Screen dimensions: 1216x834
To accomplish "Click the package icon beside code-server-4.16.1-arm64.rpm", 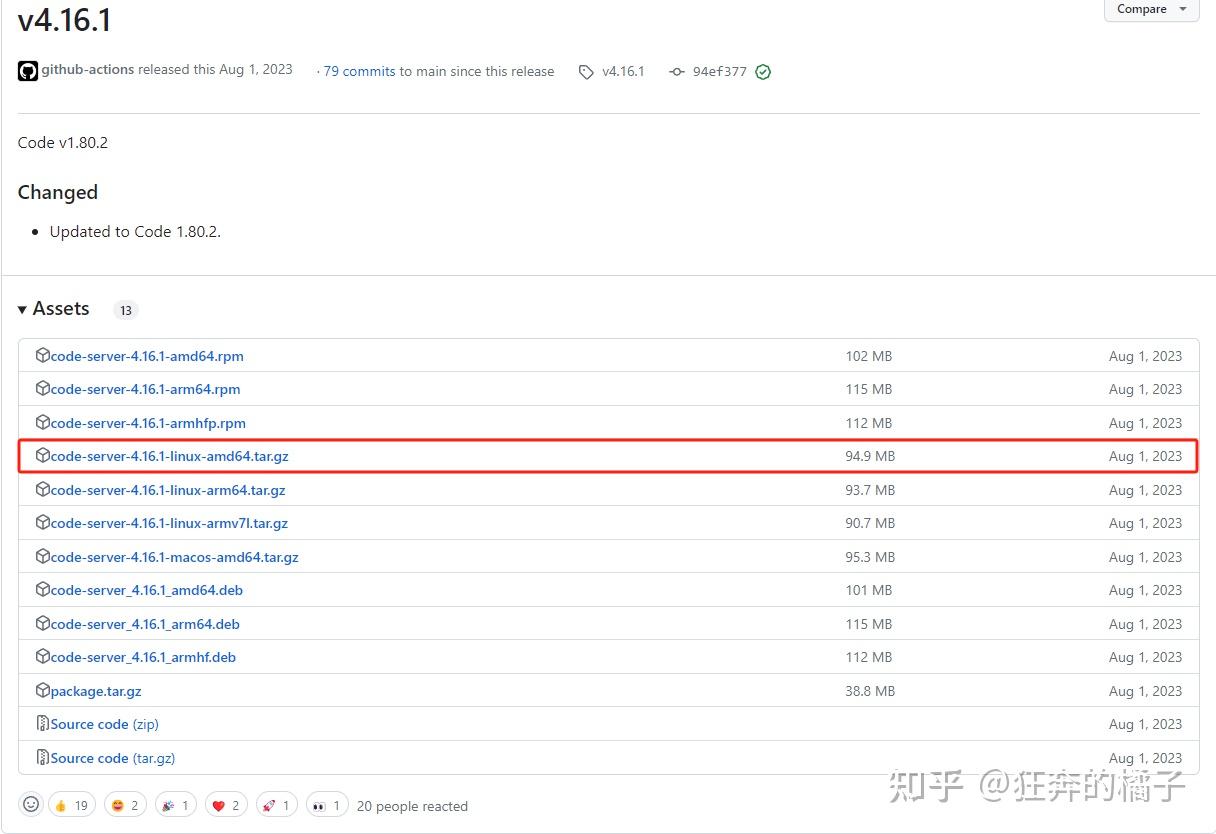I will (x=42, y=389).
